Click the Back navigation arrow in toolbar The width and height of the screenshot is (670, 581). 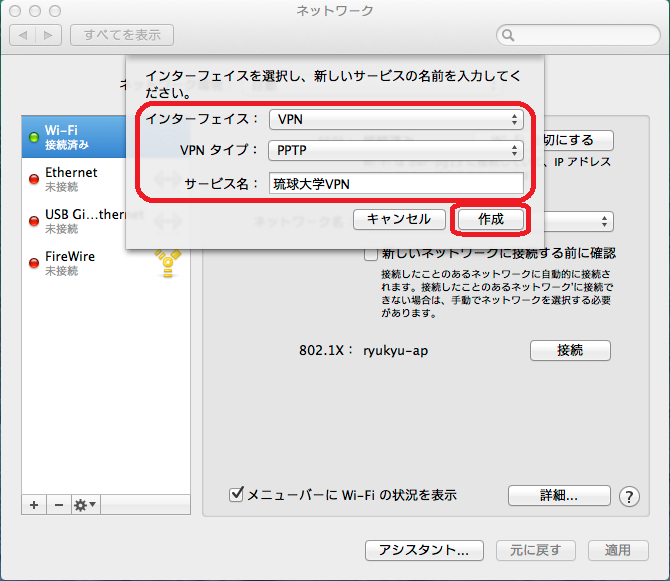(23, 35)
